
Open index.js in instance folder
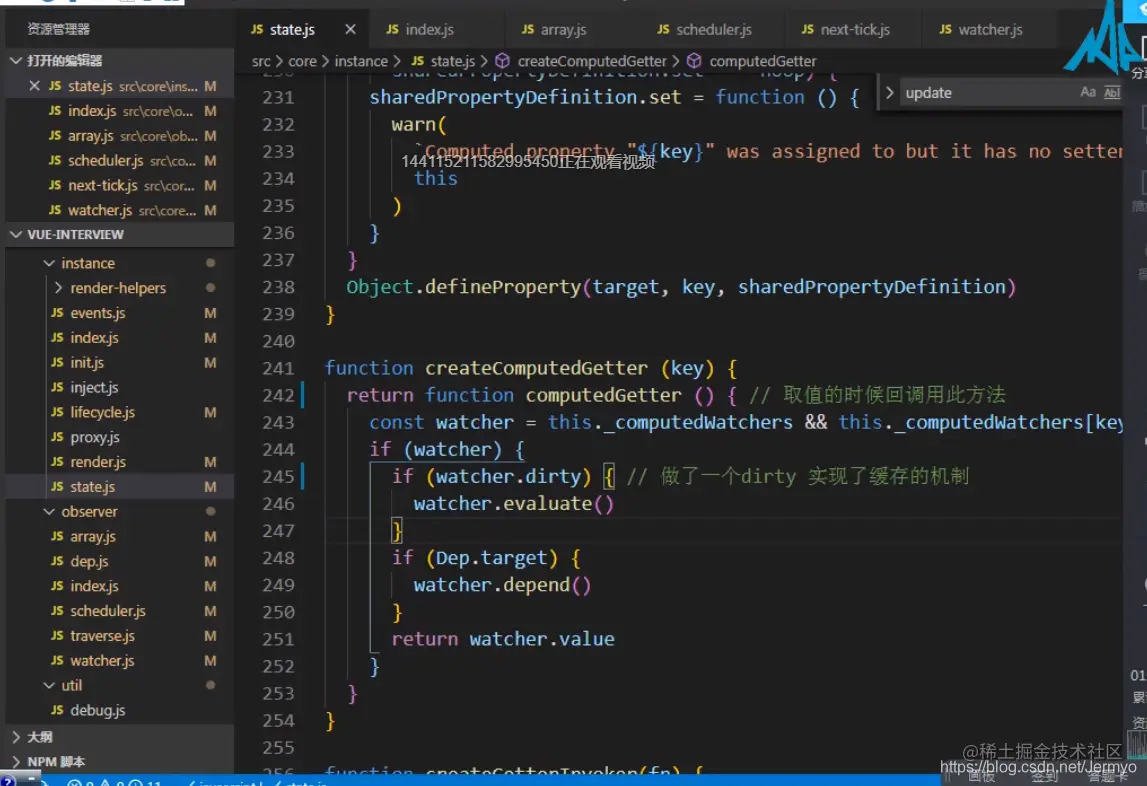pos(119,337)
